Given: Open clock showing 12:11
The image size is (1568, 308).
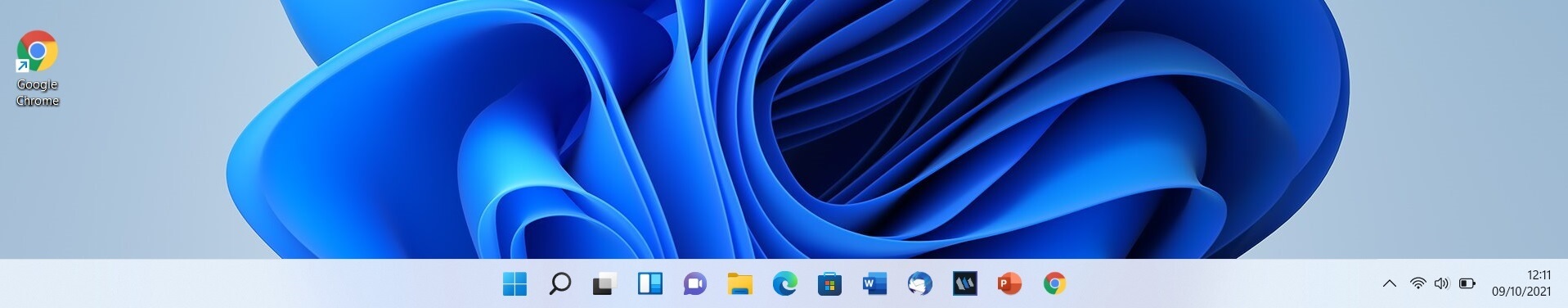Looking at the screenshot, I should pos(1539,275).
